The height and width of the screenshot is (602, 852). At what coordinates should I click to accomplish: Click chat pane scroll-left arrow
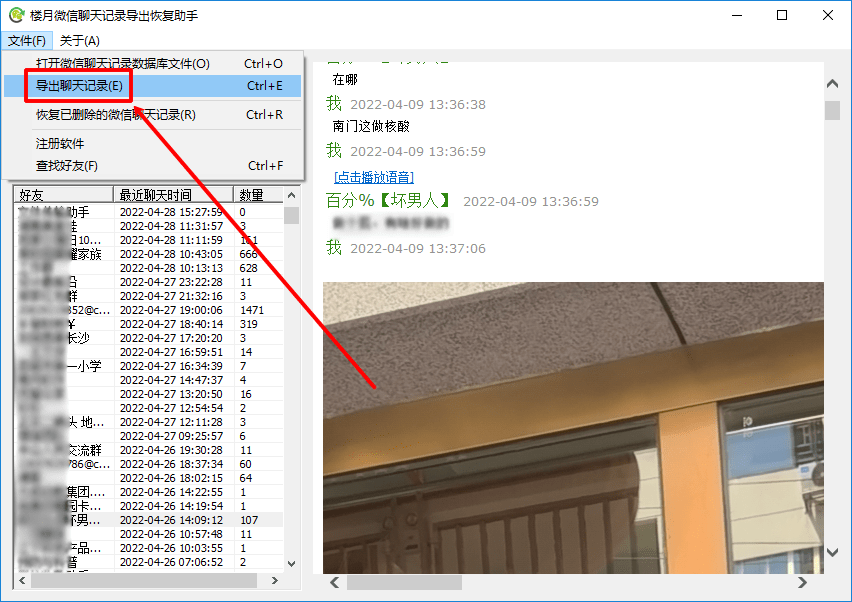(335, 582)
